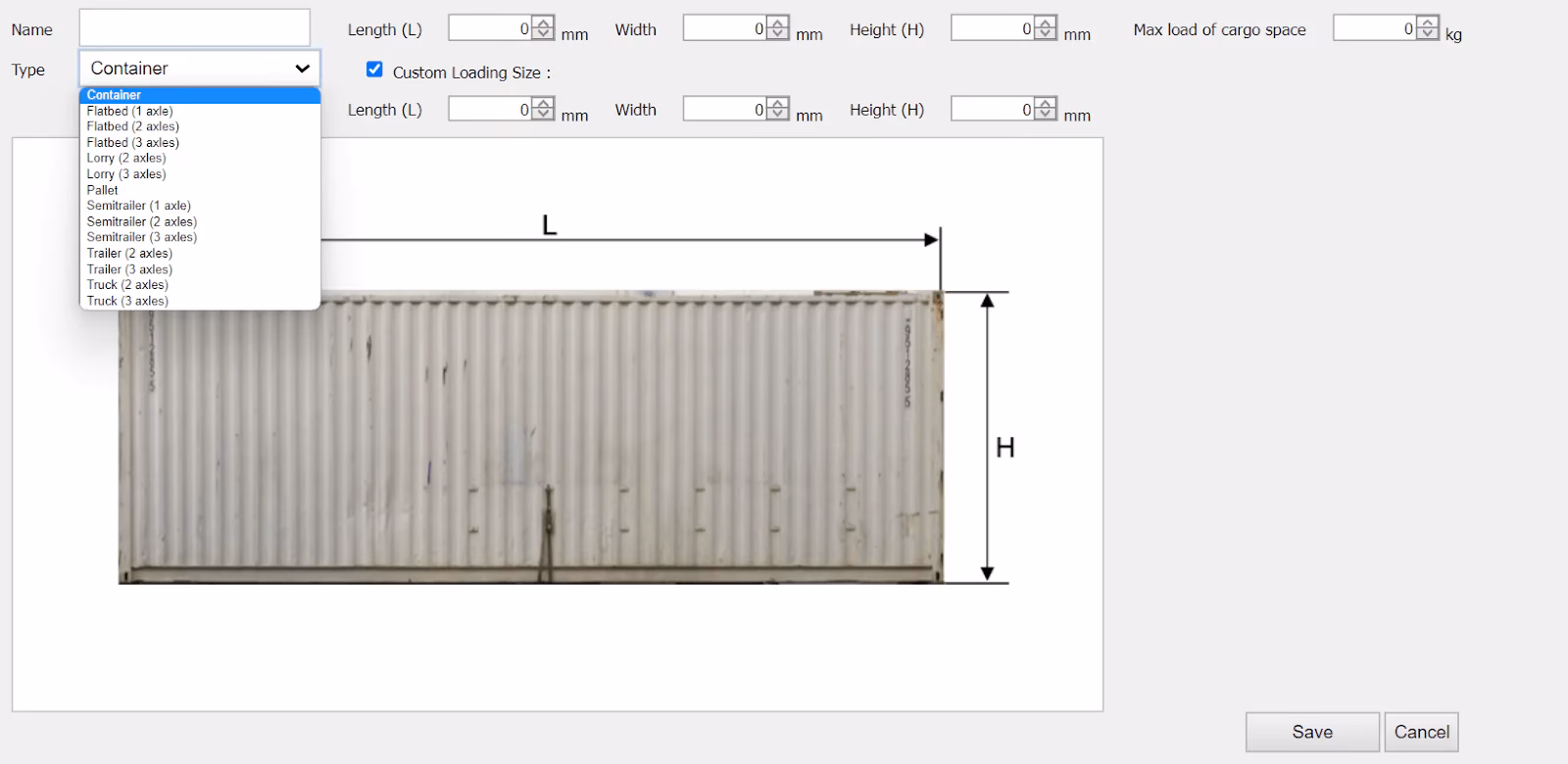Screen dimensions: 1568x764
Task: Decrease top Width value with down arrow
Action: (x=778, y=34)
